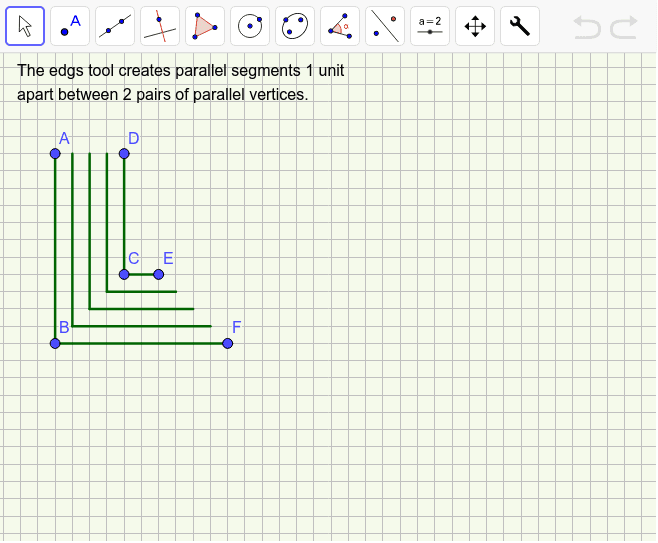Image resolution: width=658 pixels, height=543 pixels.
Task: Select point C on the grid
Action: click(x=124, y=274)
